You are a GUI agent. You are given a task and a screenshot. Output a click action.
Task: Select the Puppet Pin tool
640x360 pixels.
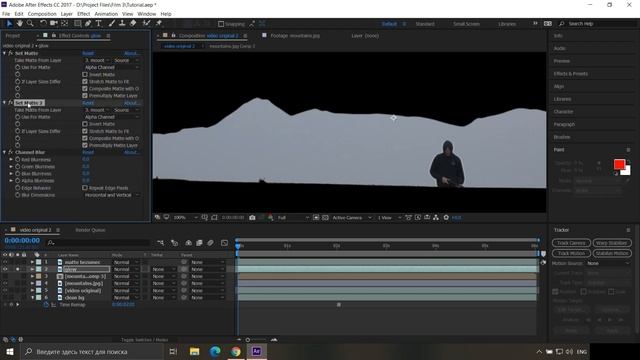tap(159, 24)
